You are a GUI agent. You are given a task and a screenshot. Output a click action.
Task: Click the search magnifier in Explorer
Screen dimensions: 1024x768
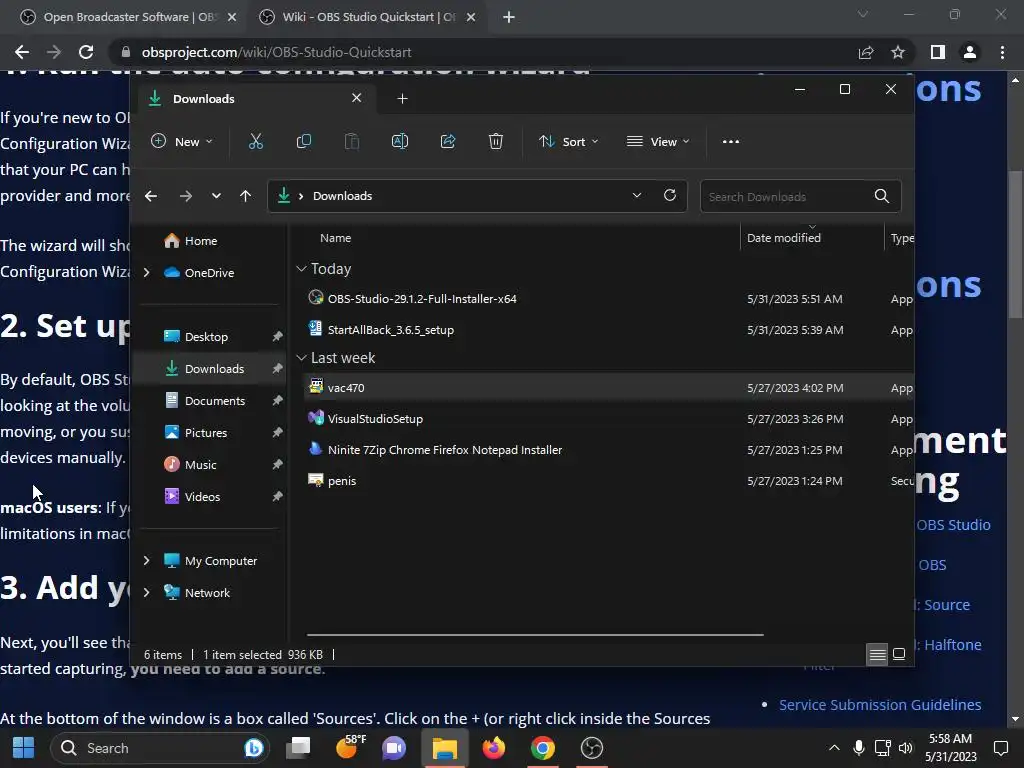(882, 196)
